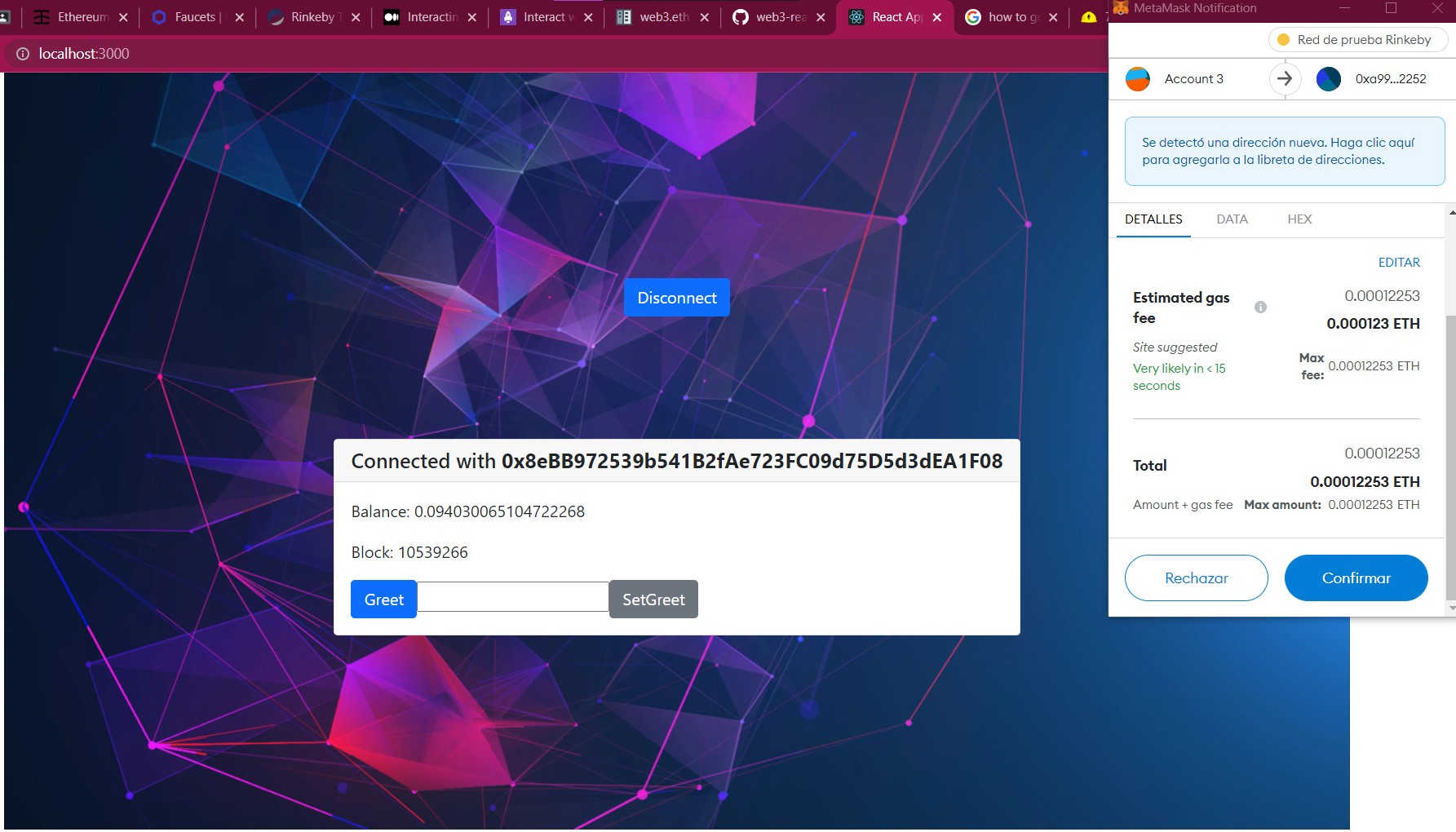Image resolution: width=1456 pixels, height=832 pixels.
Task: Click the Medium favicon on Interactin tab
Action: [392, 17]
